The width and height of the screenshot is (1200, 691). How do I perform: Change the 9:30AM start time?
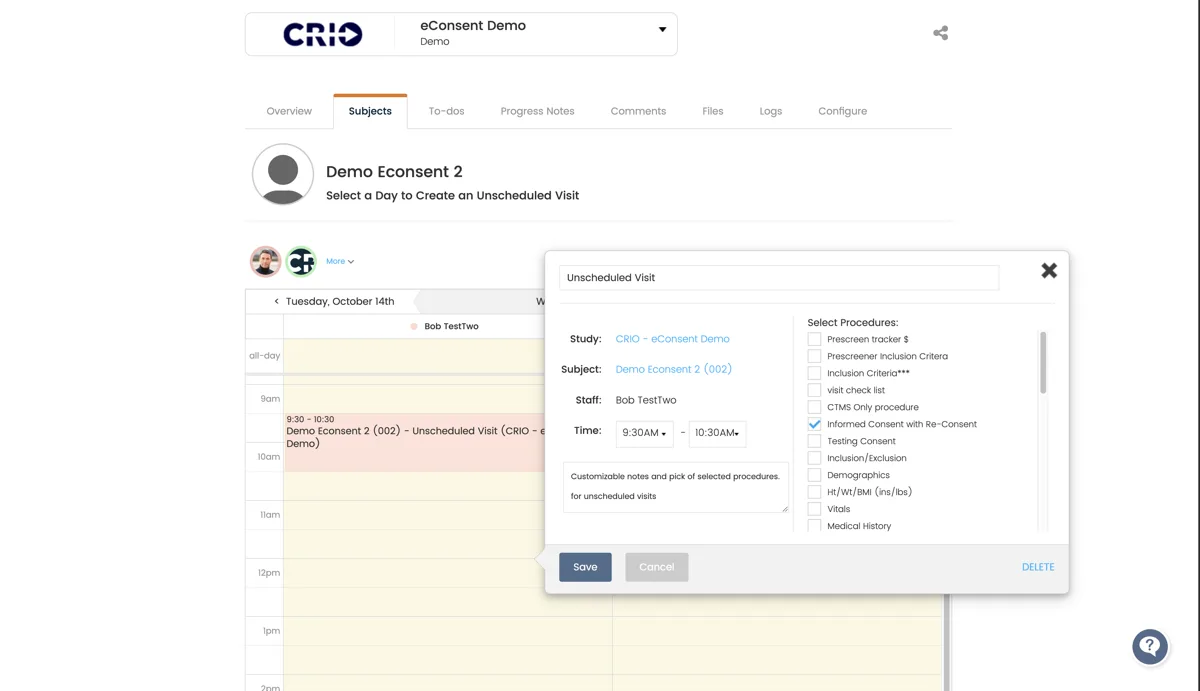(x=644, y=433)
